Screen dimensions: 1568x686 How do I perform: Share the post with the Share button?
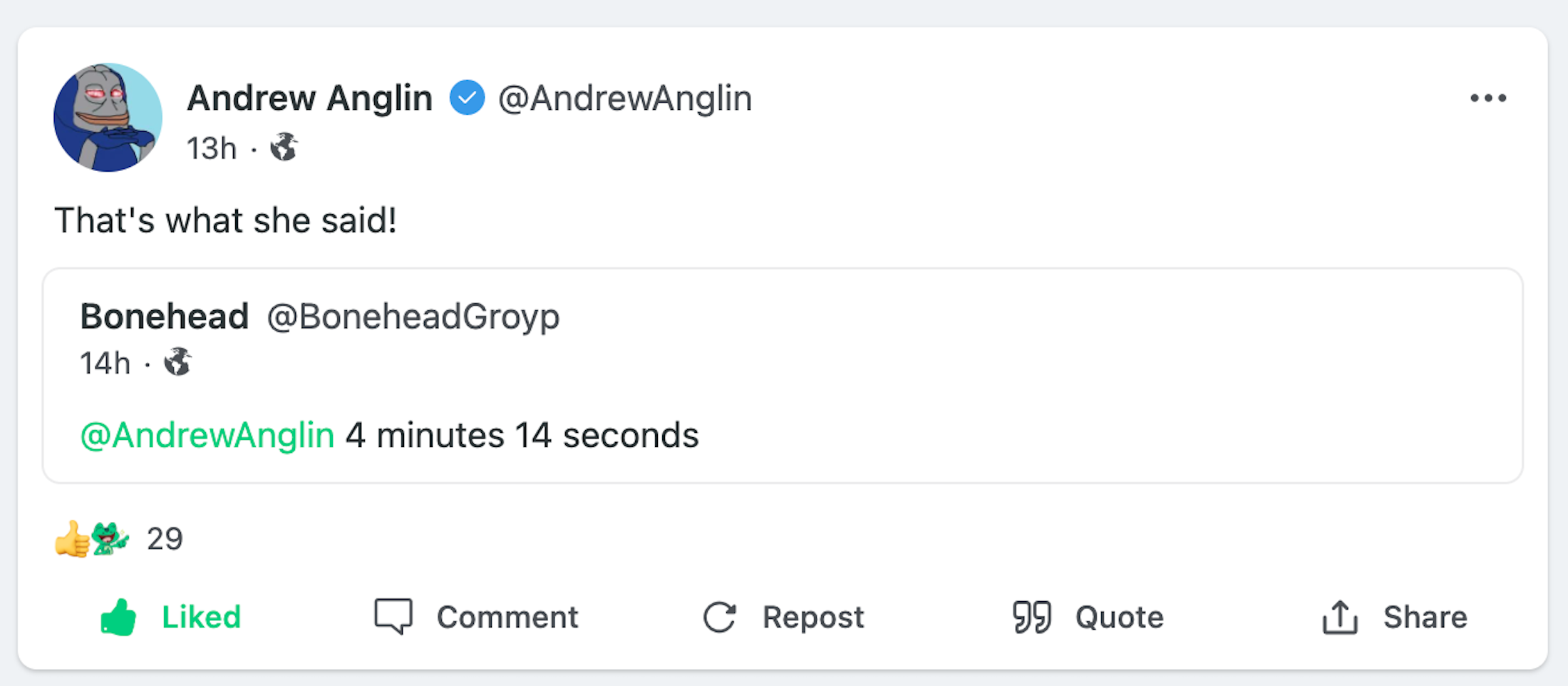1394,617
